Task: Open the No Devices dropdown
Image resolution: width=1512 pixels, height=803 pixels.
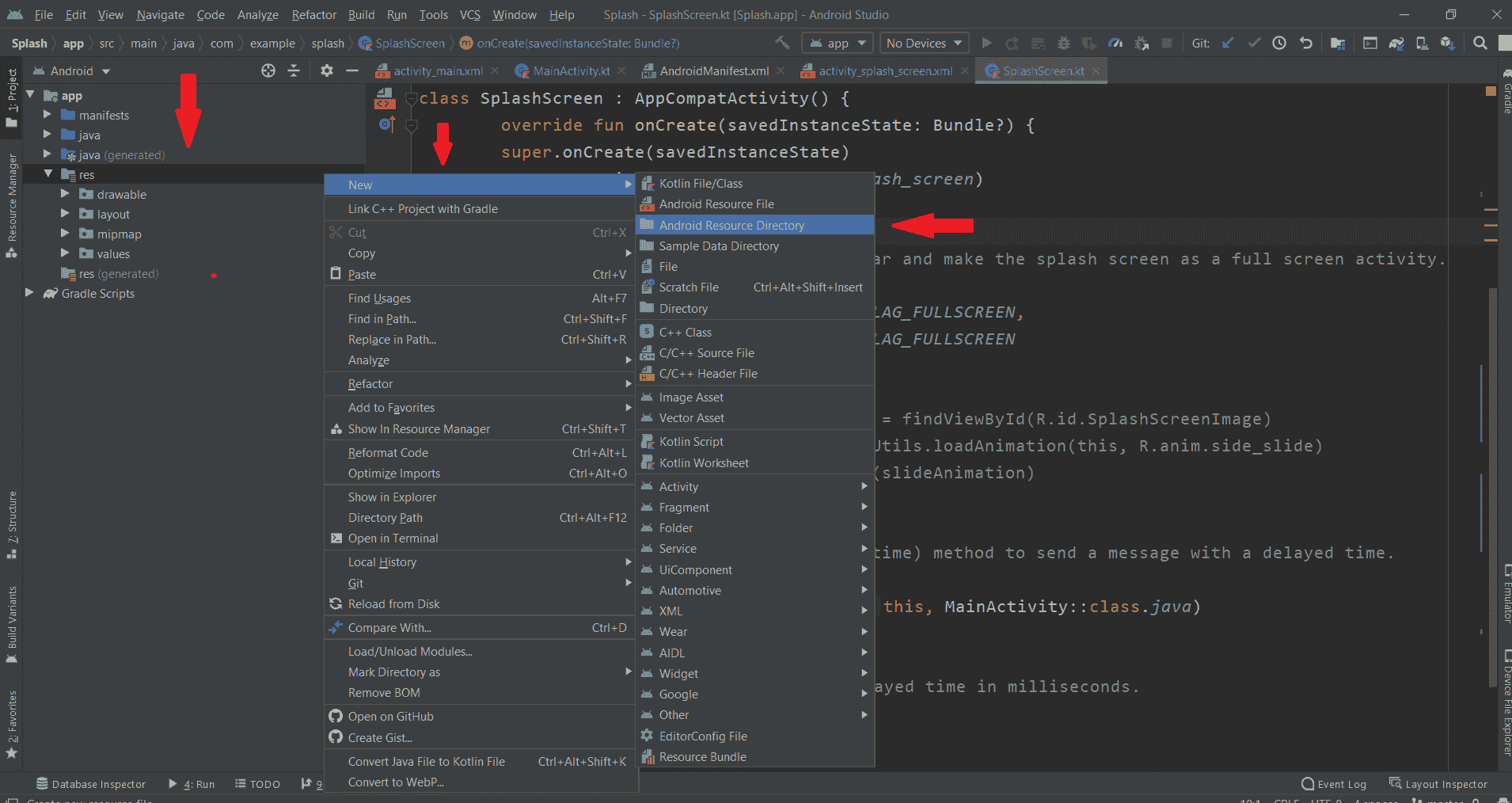Action: coord(924,44)
